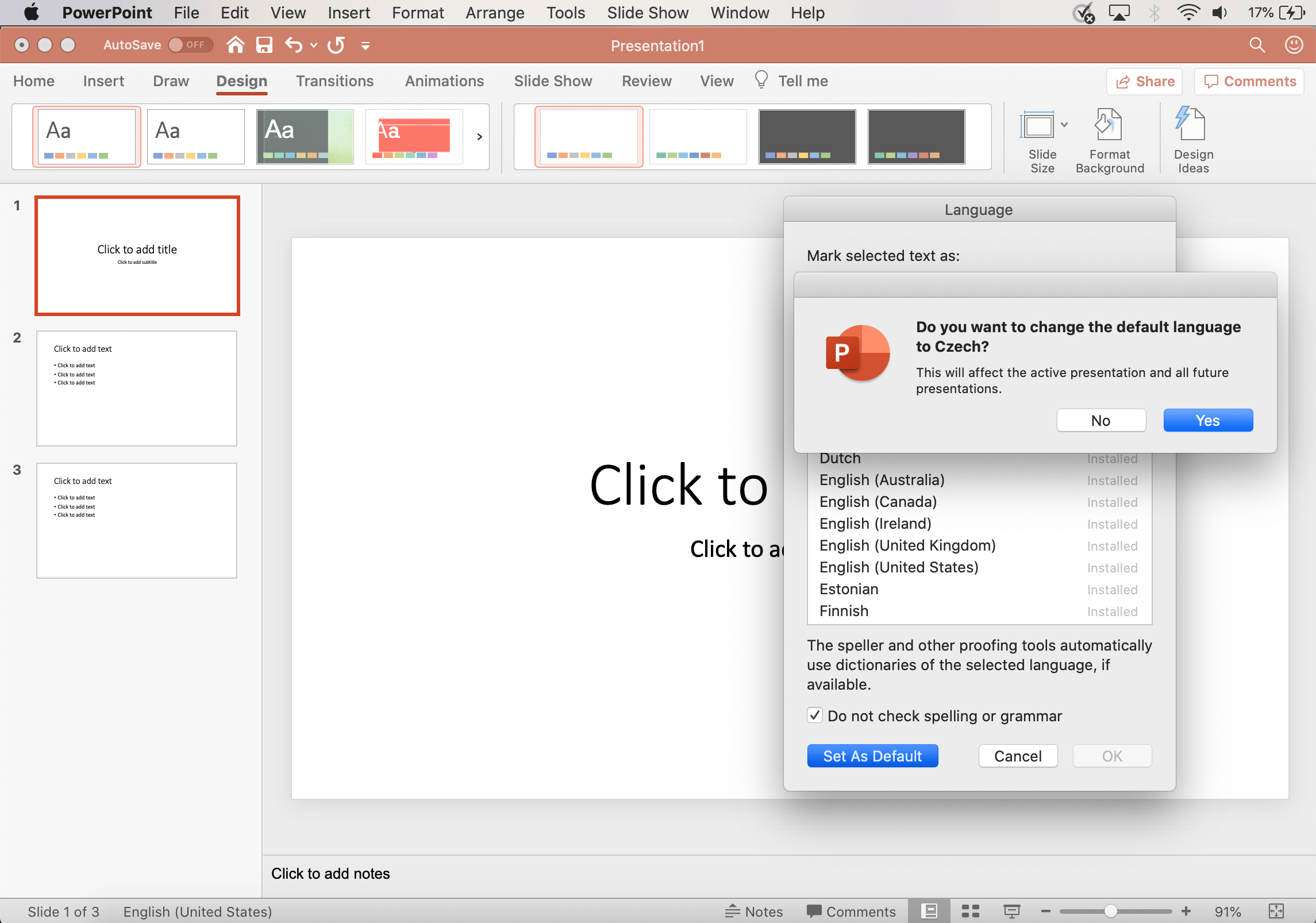
Task: Confirm with the Yes button
Action: pyautogui.click(x=1207, y=420)
